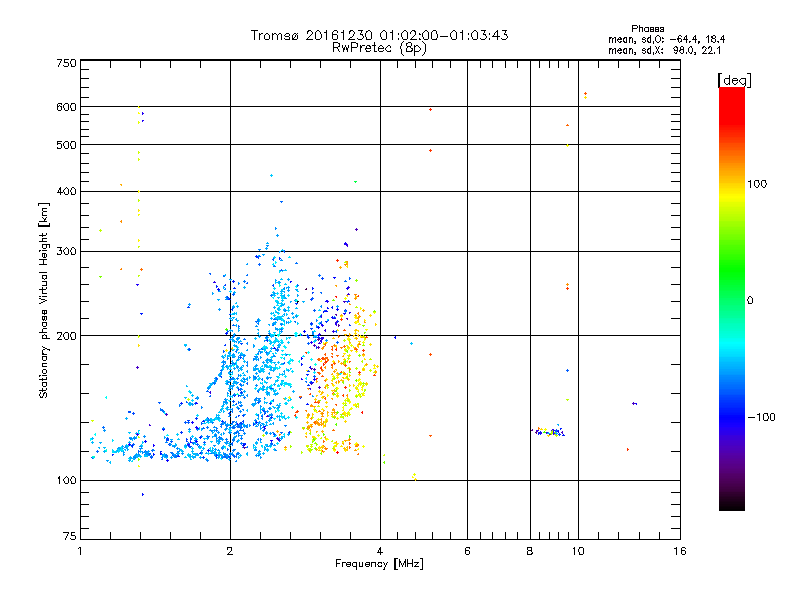The height and width of the screenshot is (600, 800).
Task: Click the plot title 'Tromsø 20161230 01:02:00-01:03:43'
Action: point(379,35)
